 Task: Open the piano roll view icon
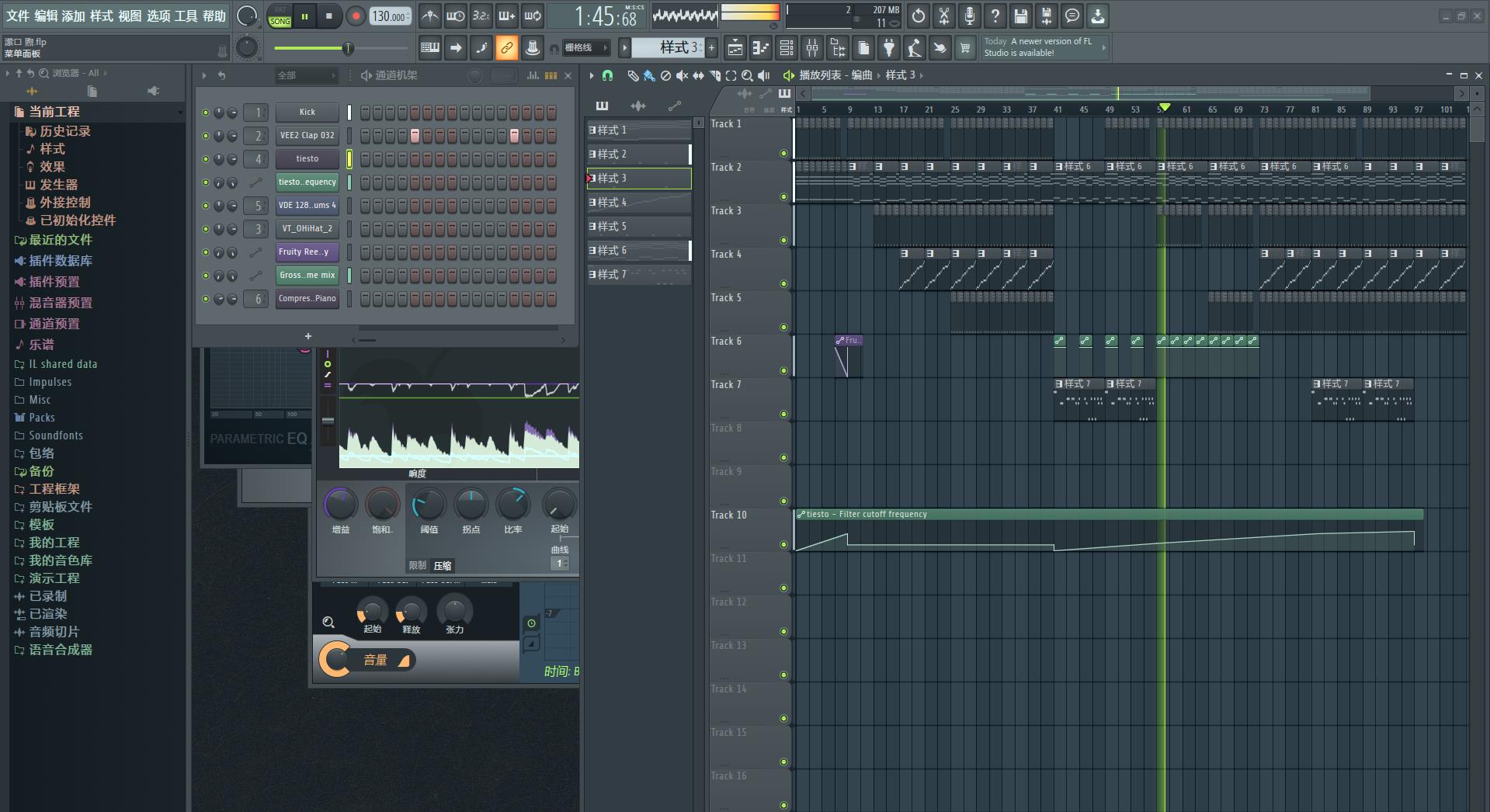pyautogui.click(x=760, y=48)
